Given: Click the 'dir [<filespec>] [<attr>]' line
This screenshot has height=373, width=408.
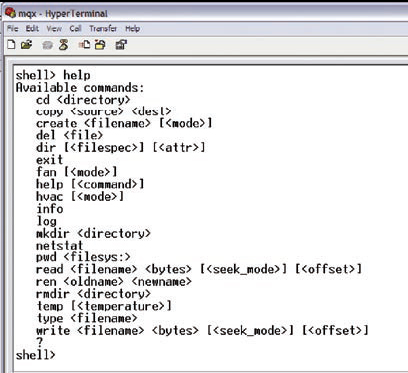Looking at the screenshot, I should (x=121, y=147).
